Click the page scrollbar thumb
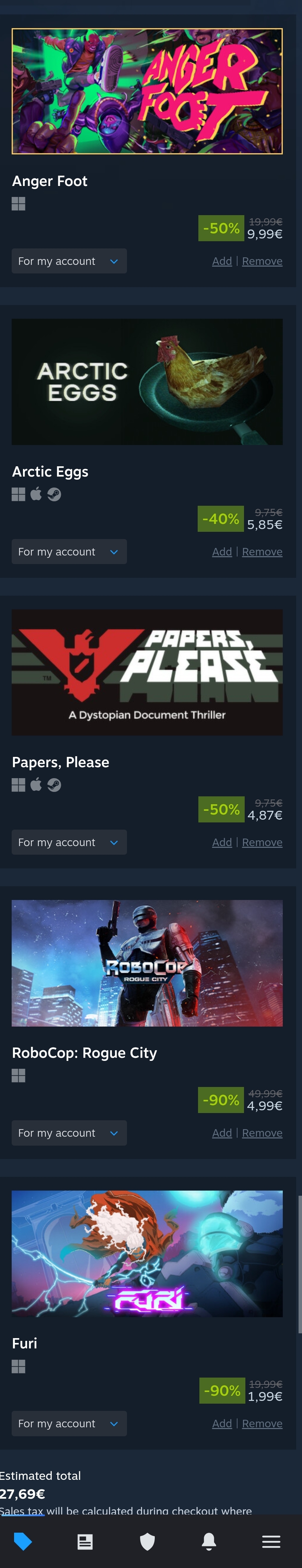The height and width of the screenshot is (1568, 302). point(300,1264)
